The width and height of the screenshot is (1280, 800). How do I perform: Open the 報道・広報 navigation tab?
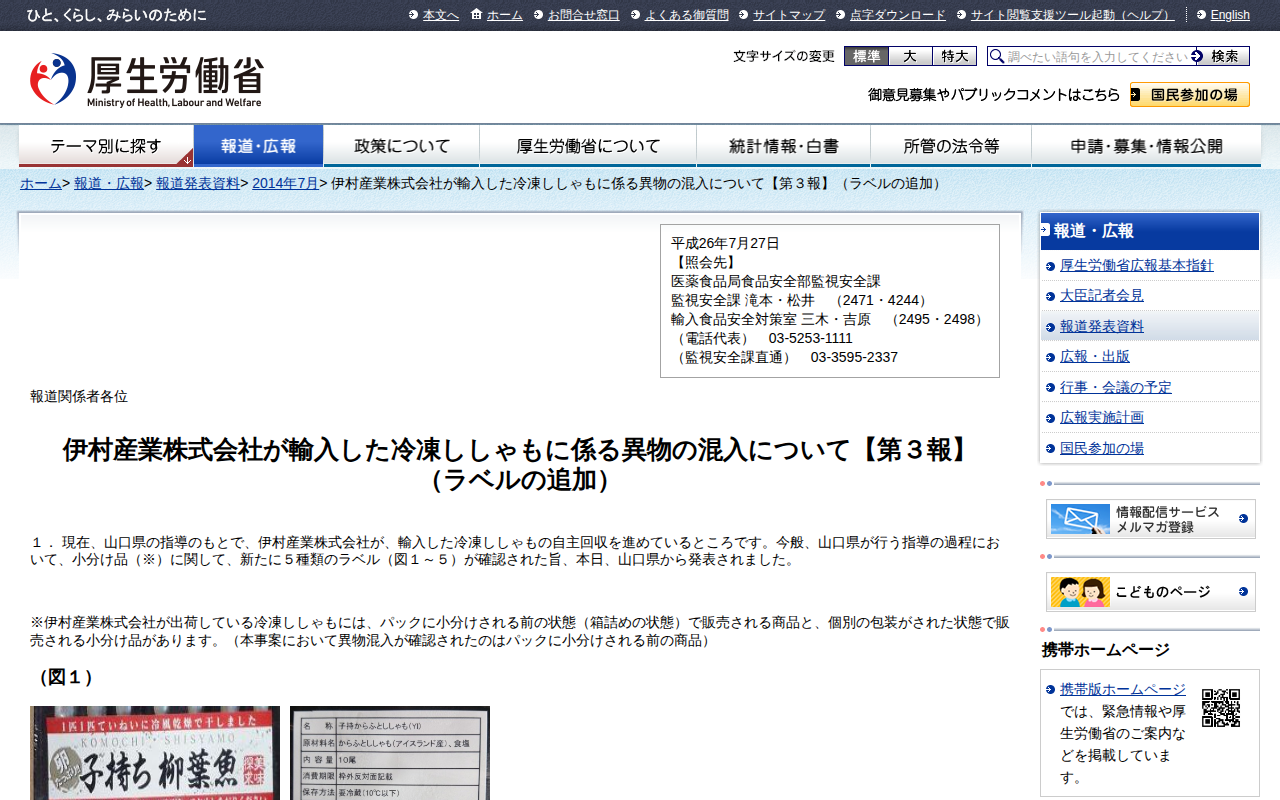coord(259,146)
